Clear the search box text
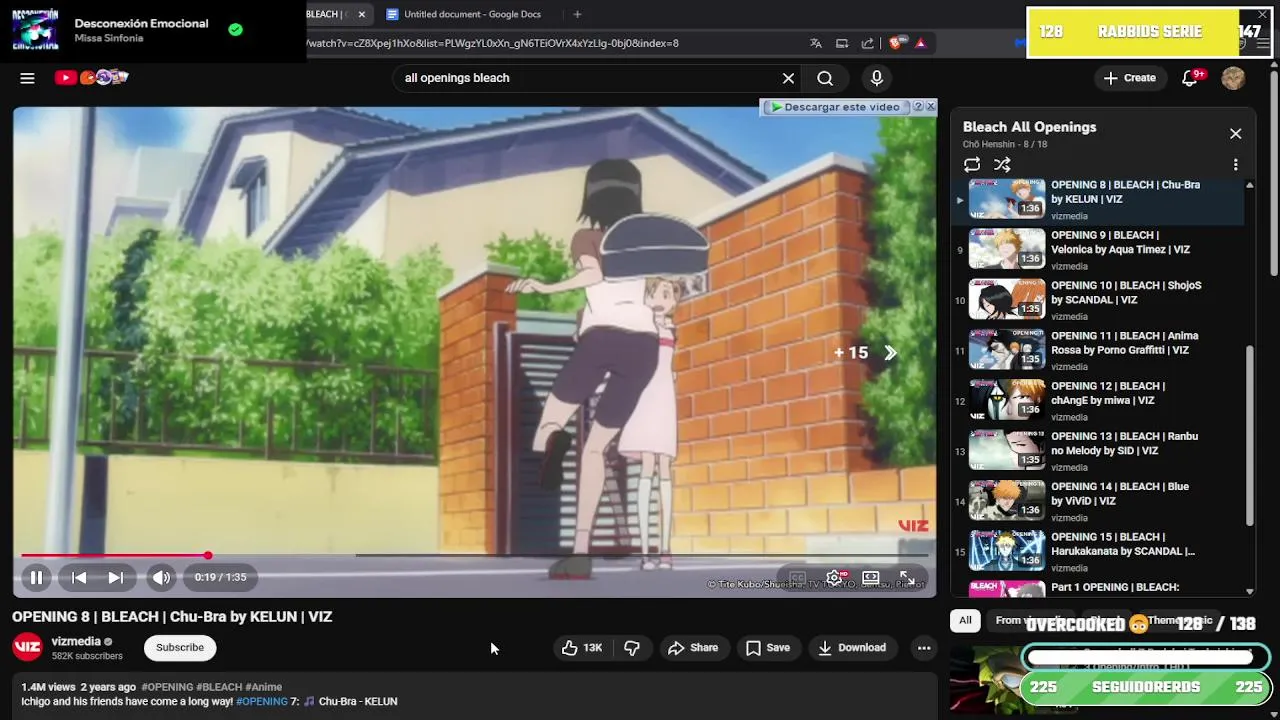Viewport: 1280px width, 720px height. (788, 78)
